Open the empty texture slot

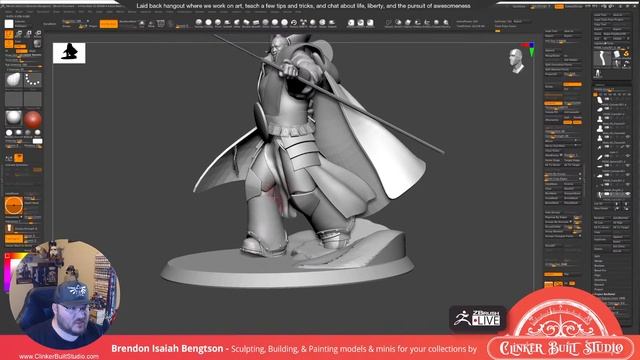pyautogui.click(x=33, y=99)
